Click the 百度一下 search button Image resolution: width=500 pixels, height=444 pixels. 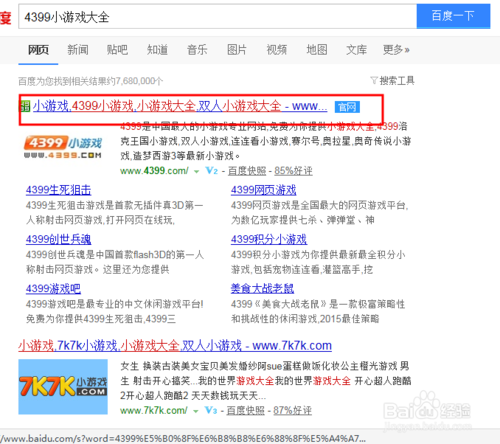coord(453,16)
